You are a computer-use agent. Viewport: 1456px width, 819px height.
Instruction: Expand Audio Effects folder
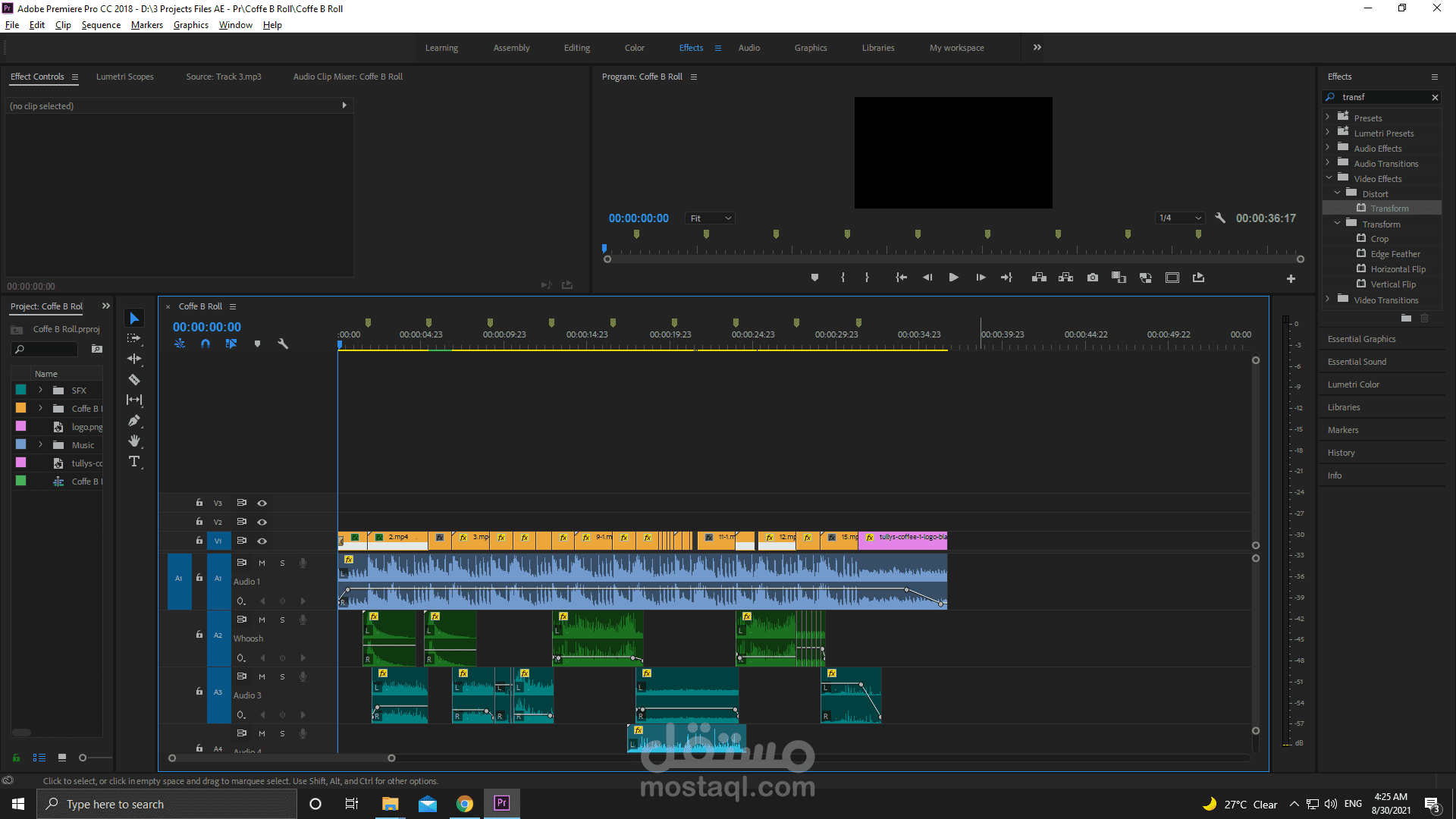pos(1327,147)
